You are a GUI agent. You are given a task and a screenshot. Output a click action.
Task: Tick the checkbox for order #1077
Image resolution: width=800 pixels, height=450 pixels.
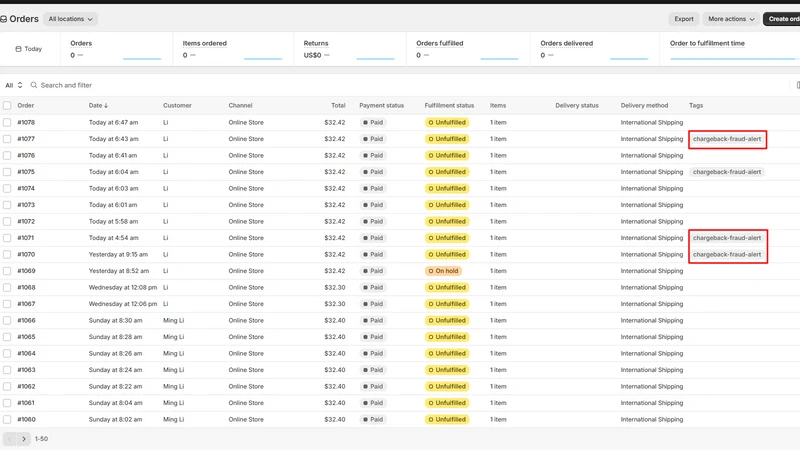coord(7,139)
